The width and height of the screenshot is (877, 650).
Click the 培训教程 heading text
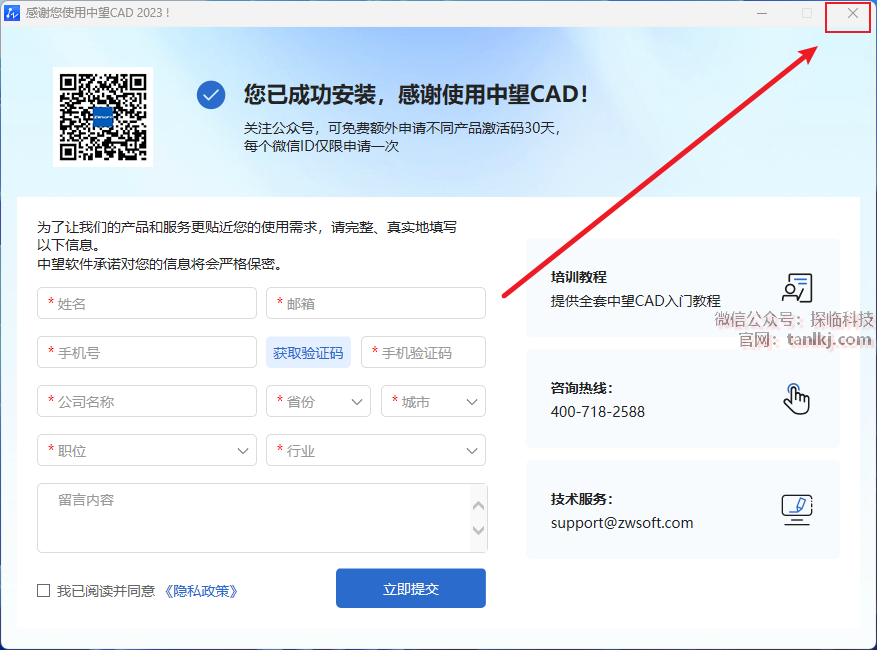point(578,277)
